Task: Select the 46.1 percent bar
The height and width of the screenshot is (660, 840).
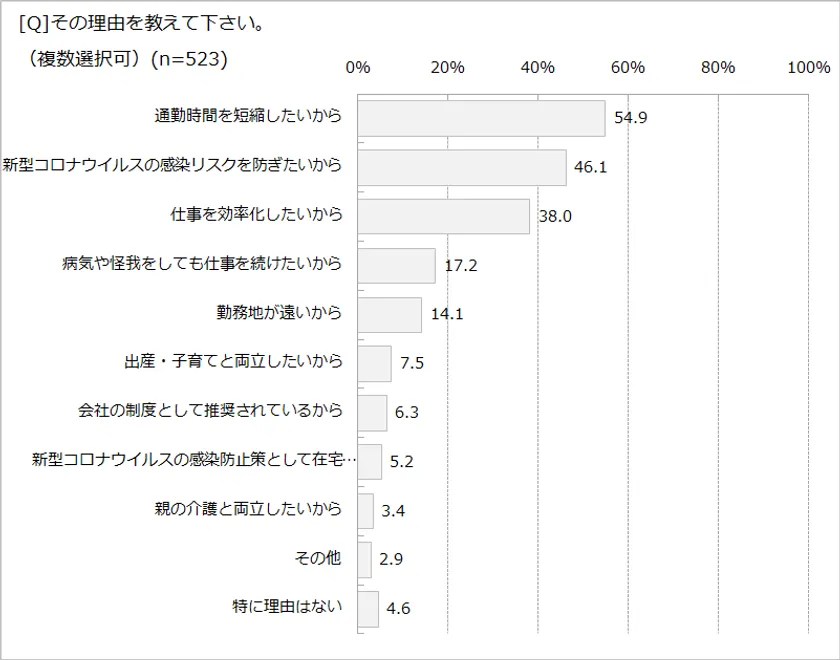Action: 462,167
